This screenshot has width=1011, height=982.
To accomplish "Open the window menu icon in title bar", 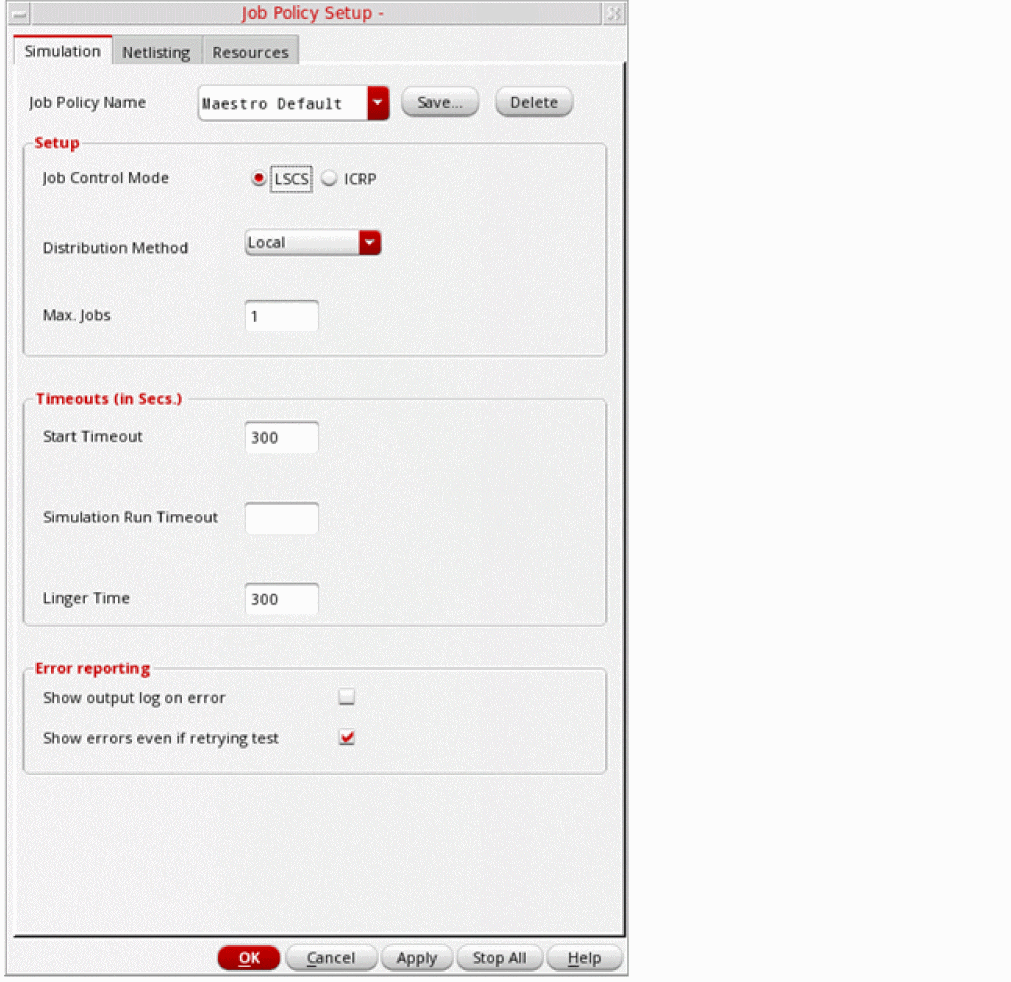I will click(x=20, y=13).
